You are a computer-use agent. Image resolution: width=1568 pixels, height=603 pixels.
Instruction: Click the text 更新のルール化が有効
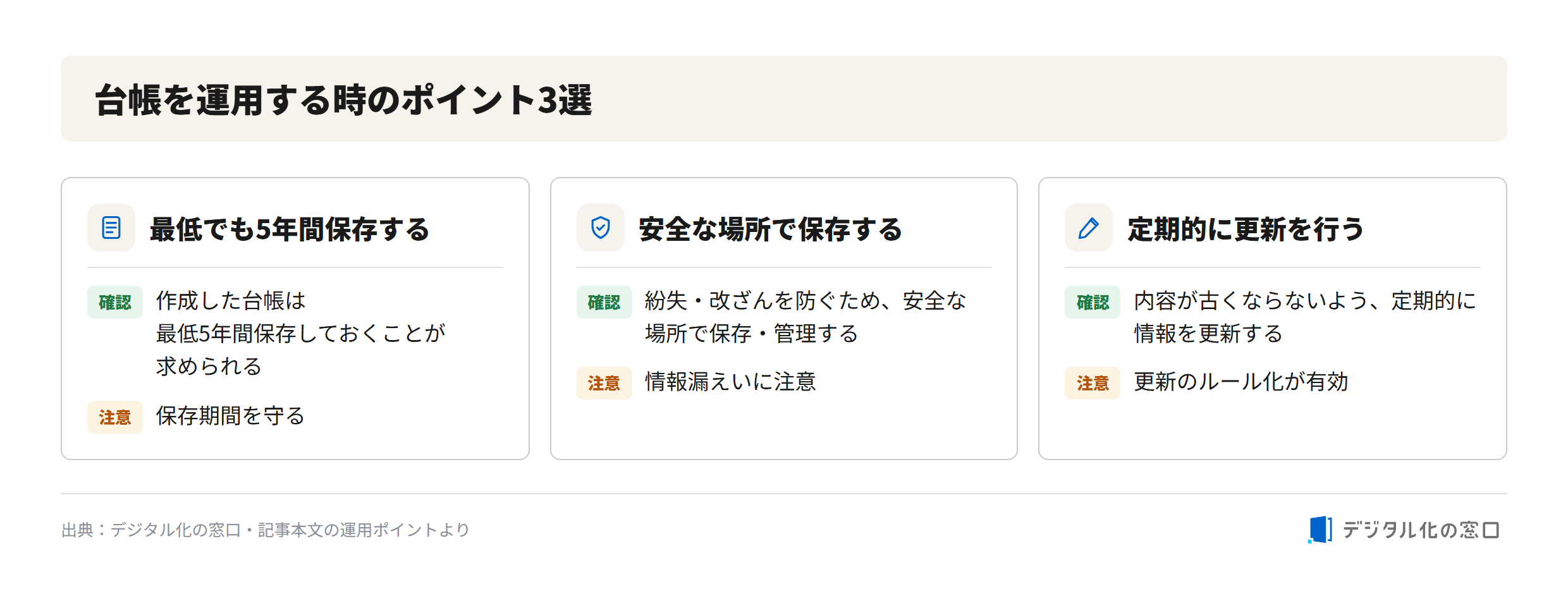1241,382
